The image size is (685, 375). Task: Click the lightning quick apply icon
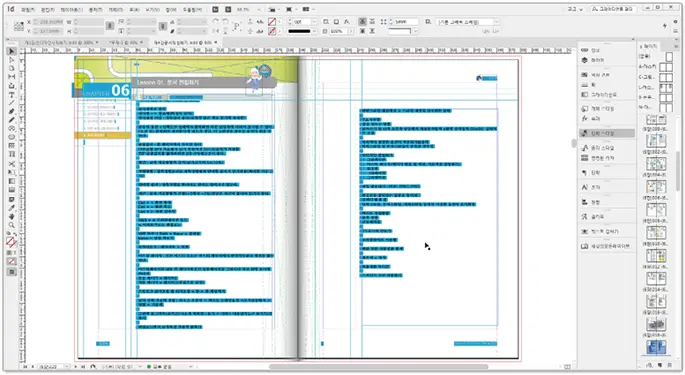coord(665,26)
